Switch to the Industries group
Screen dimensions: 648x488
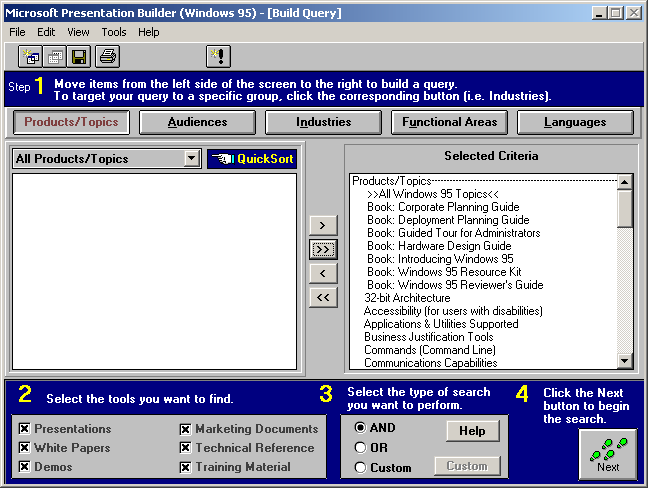click(x=324, y=122)
